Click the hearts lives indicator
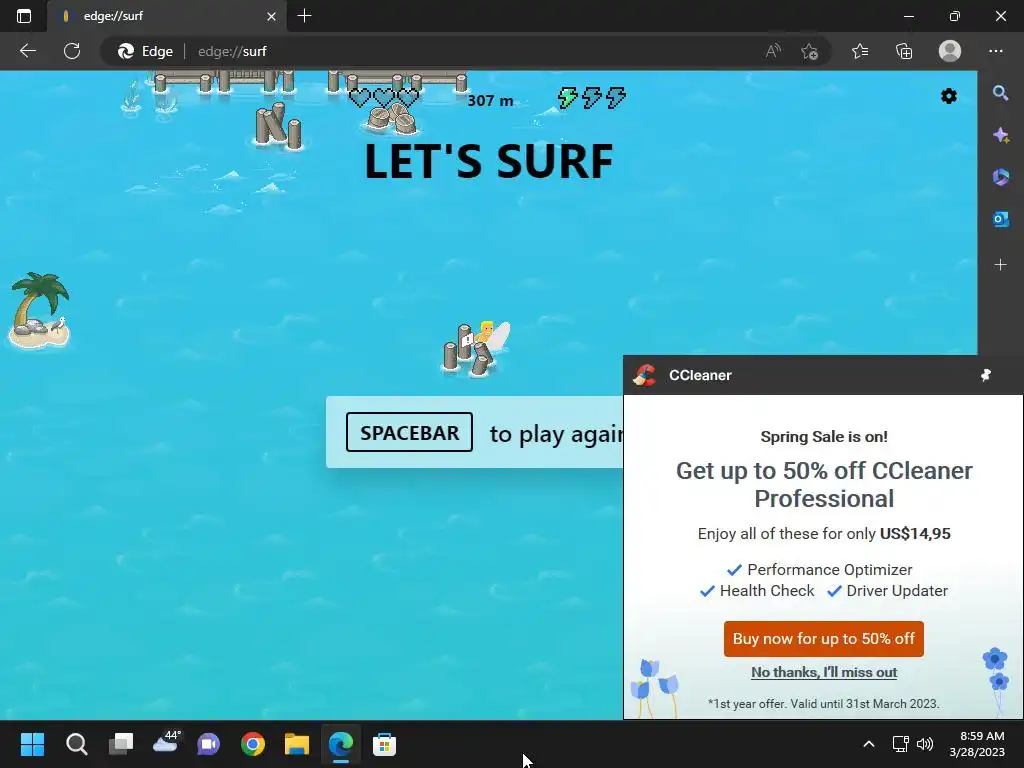 point(384,98)
